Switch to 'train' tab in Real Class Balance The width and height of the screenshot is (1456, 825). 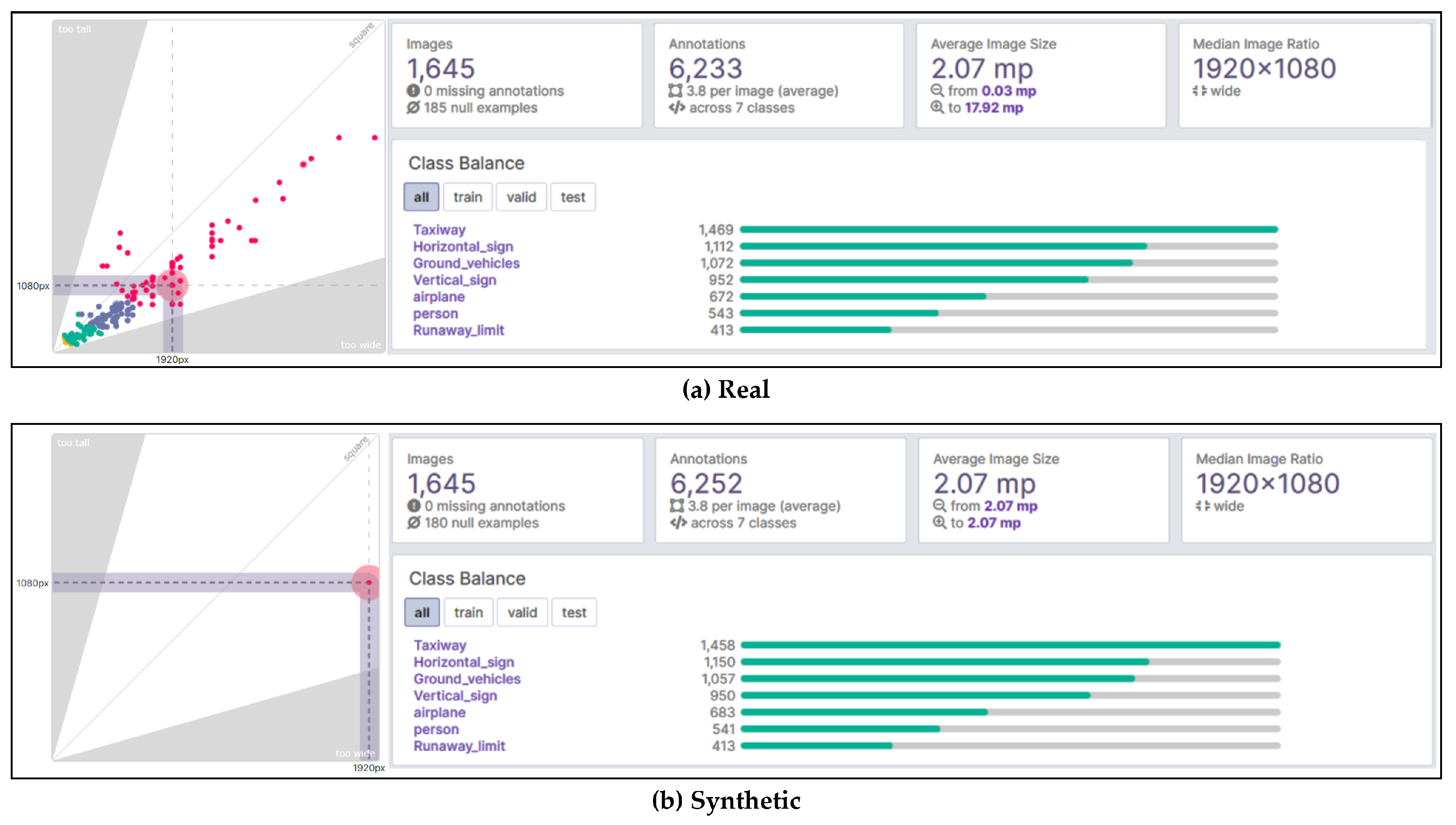pyautogui.click(x=467, y=197)
